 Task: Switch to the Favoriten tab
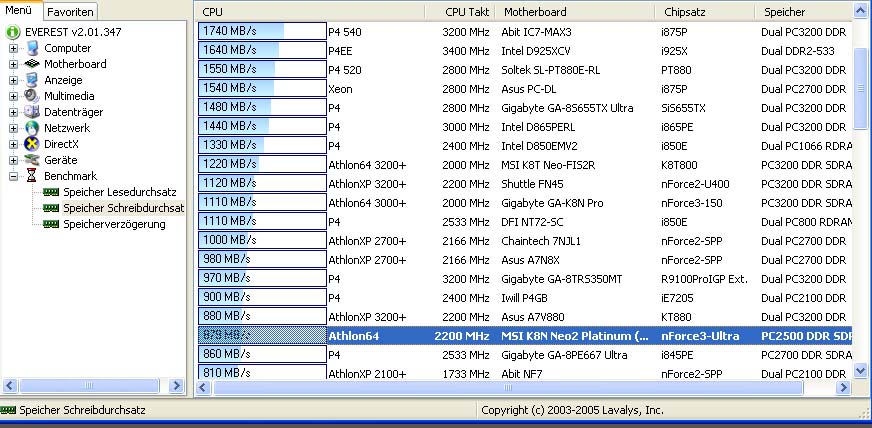(x=70, y=12)
